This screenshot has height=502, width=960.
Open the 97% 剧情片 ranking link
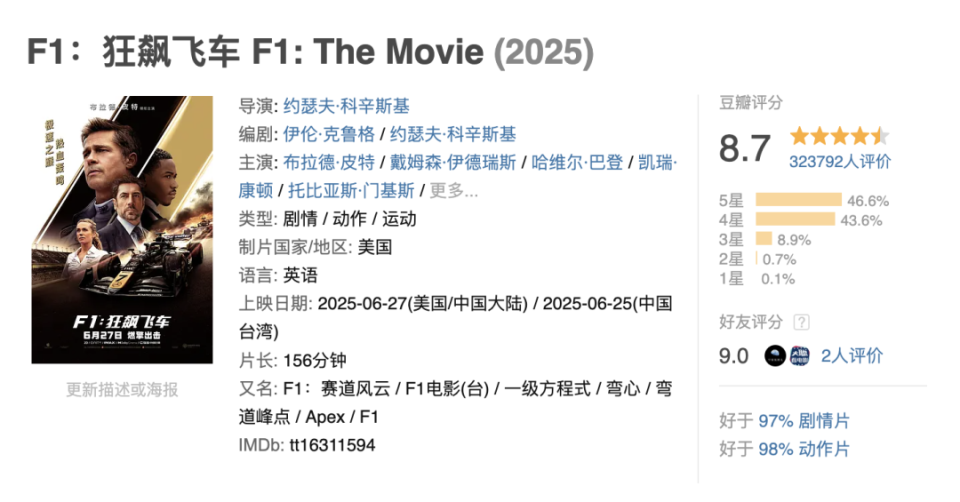click(804, 421)
